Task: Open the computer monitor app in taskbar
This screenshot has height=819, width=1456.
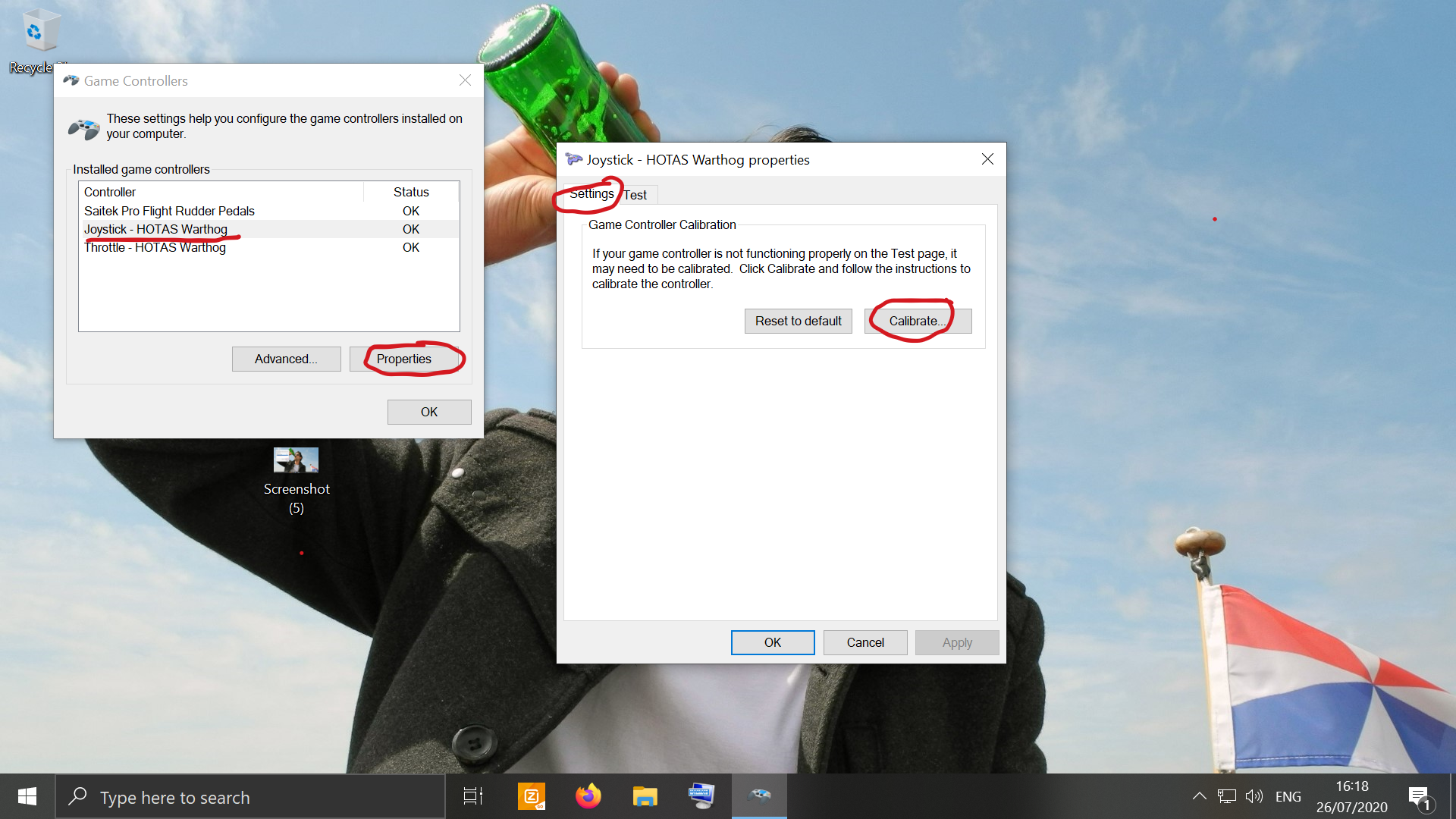Action: [x=701, y=796]
